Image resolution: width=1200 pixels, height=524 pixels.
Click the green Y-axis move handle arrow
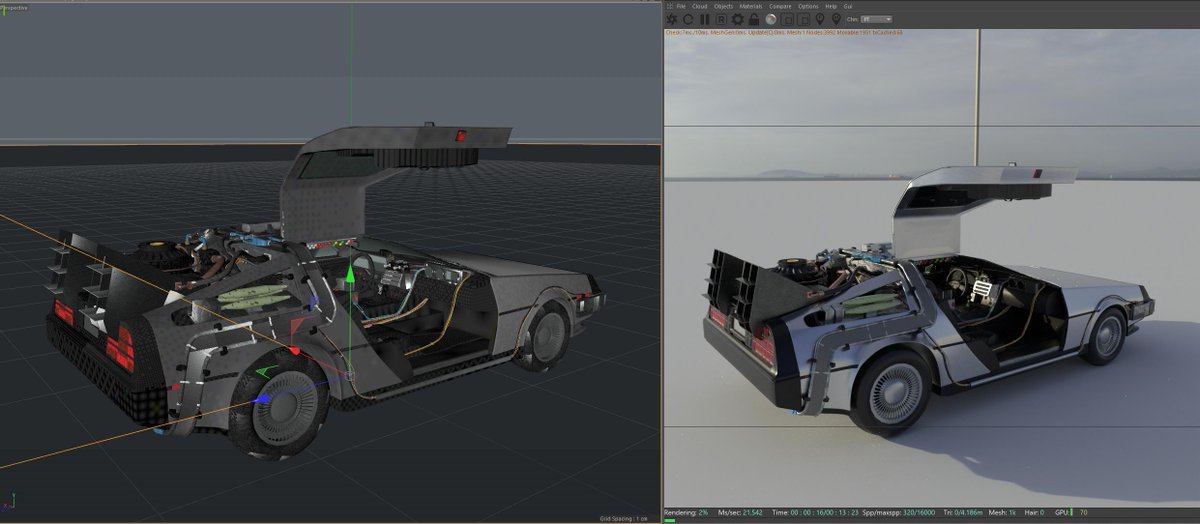pos(350,274)
